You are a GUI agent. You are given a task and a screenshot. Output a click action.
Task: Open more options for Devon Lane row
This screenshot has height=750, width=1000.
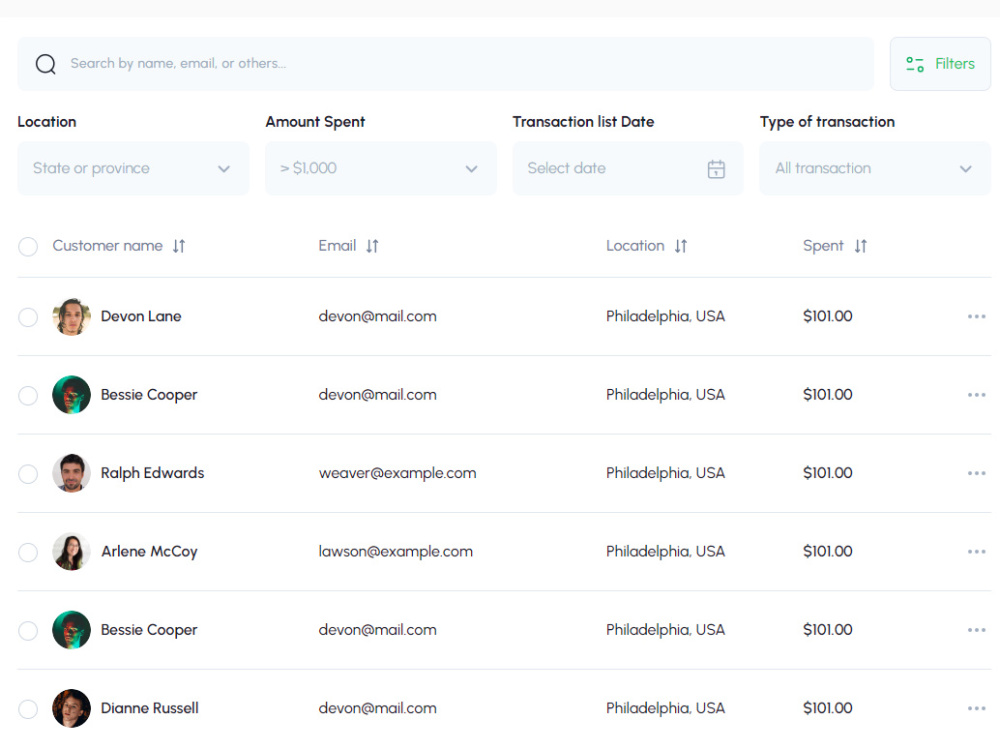tap(976, 316)
